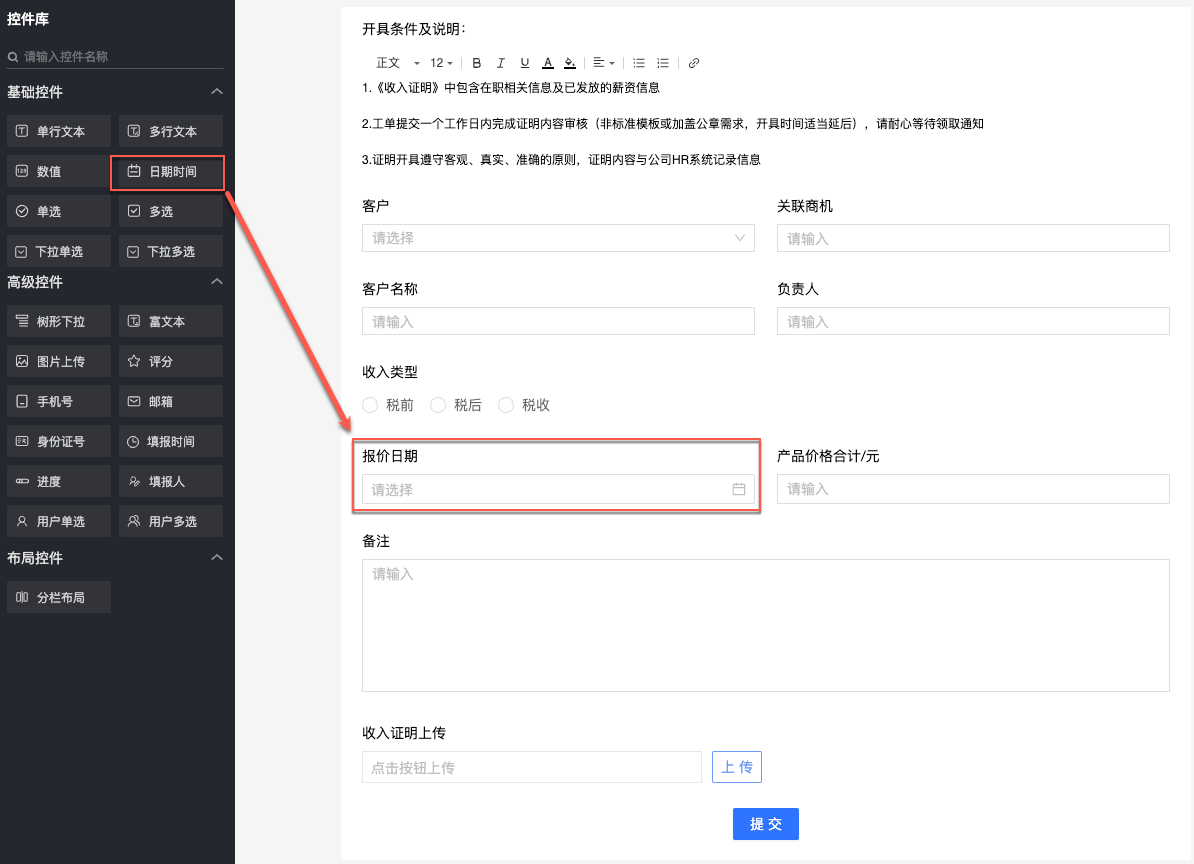
Task: Select the 用户单选 control
Action: tap(59, 521)
